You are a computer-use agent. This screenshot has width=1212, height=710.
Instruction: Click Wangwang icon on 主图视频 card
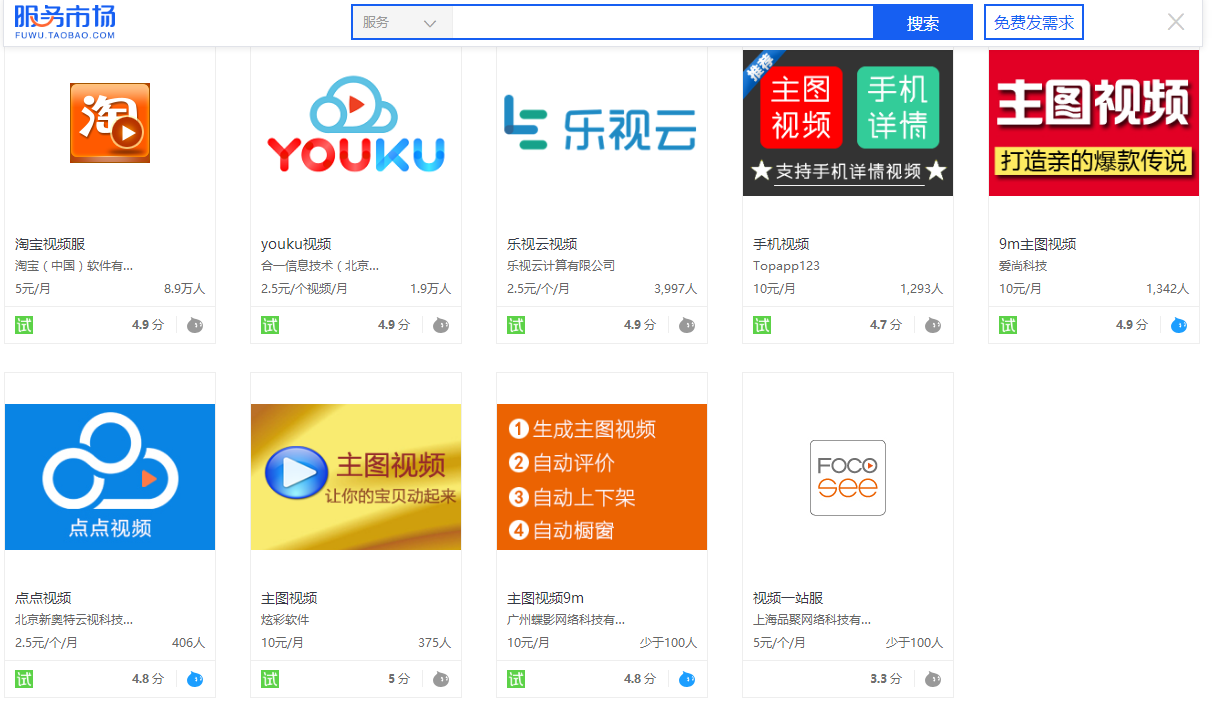441,679
